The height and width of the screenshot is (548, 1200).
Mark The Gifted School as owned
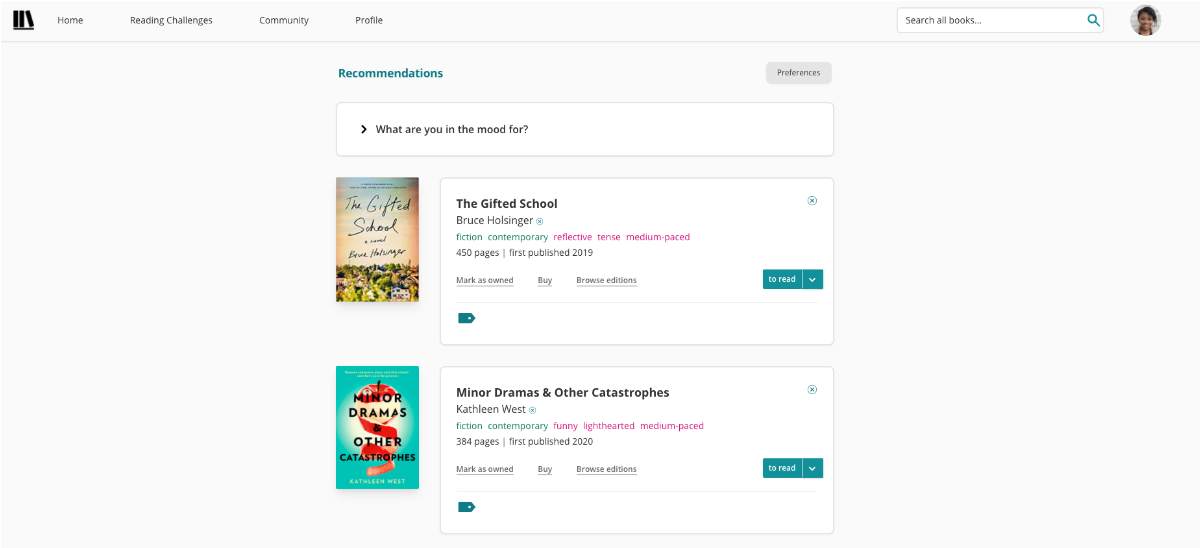(485, 280)
